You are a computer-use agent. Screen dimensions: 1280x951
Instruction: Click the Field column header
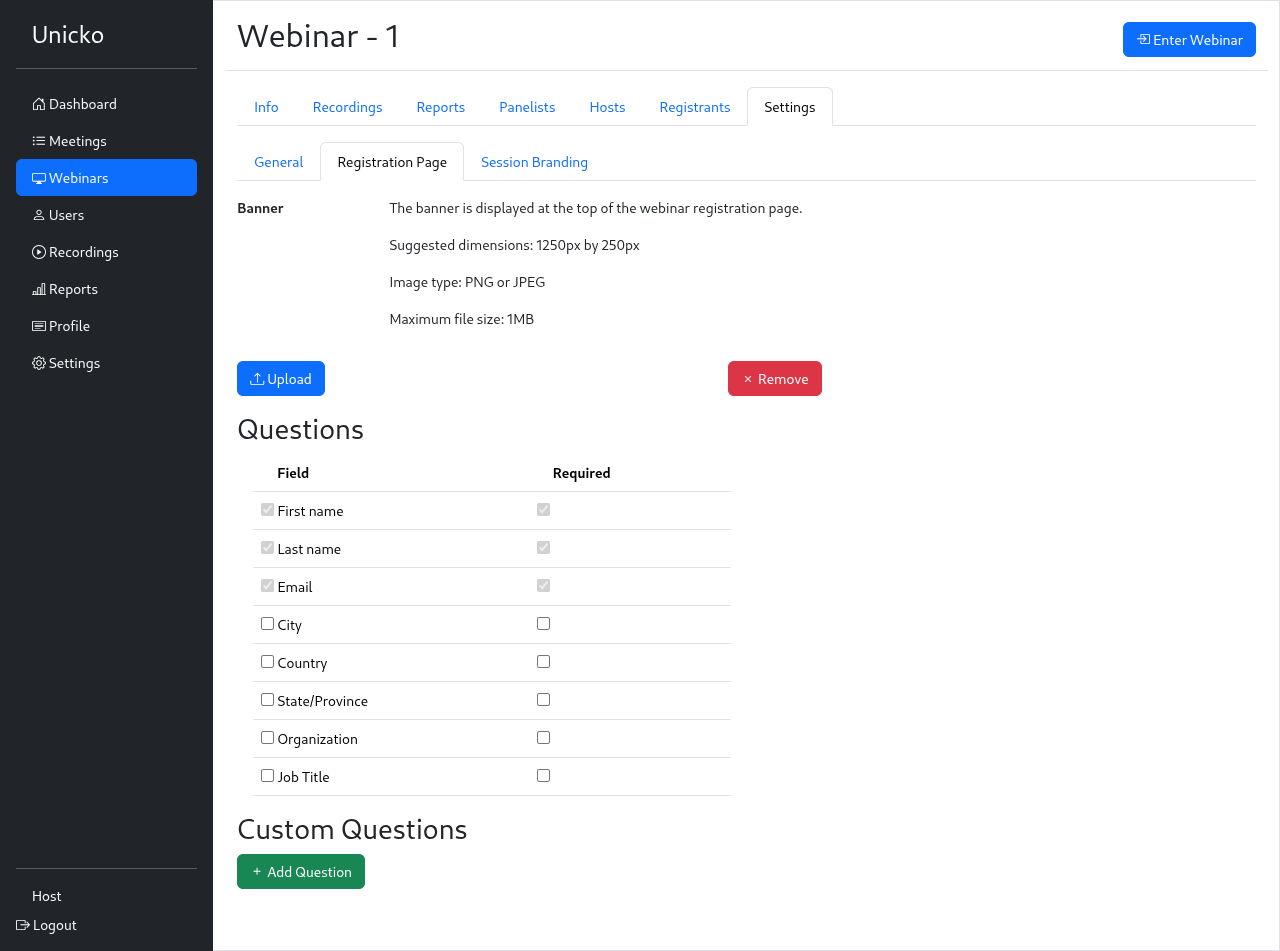(x=293, y=473)
